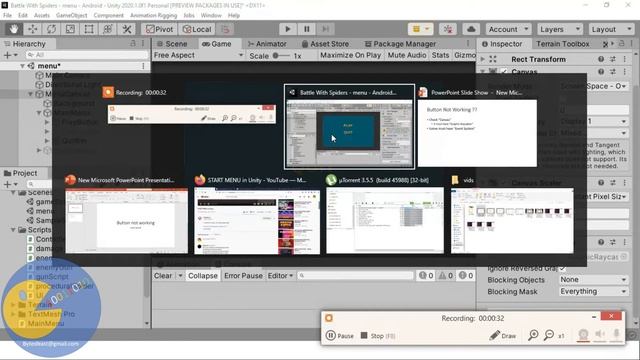Switch to Scene tab

[172, 44]
